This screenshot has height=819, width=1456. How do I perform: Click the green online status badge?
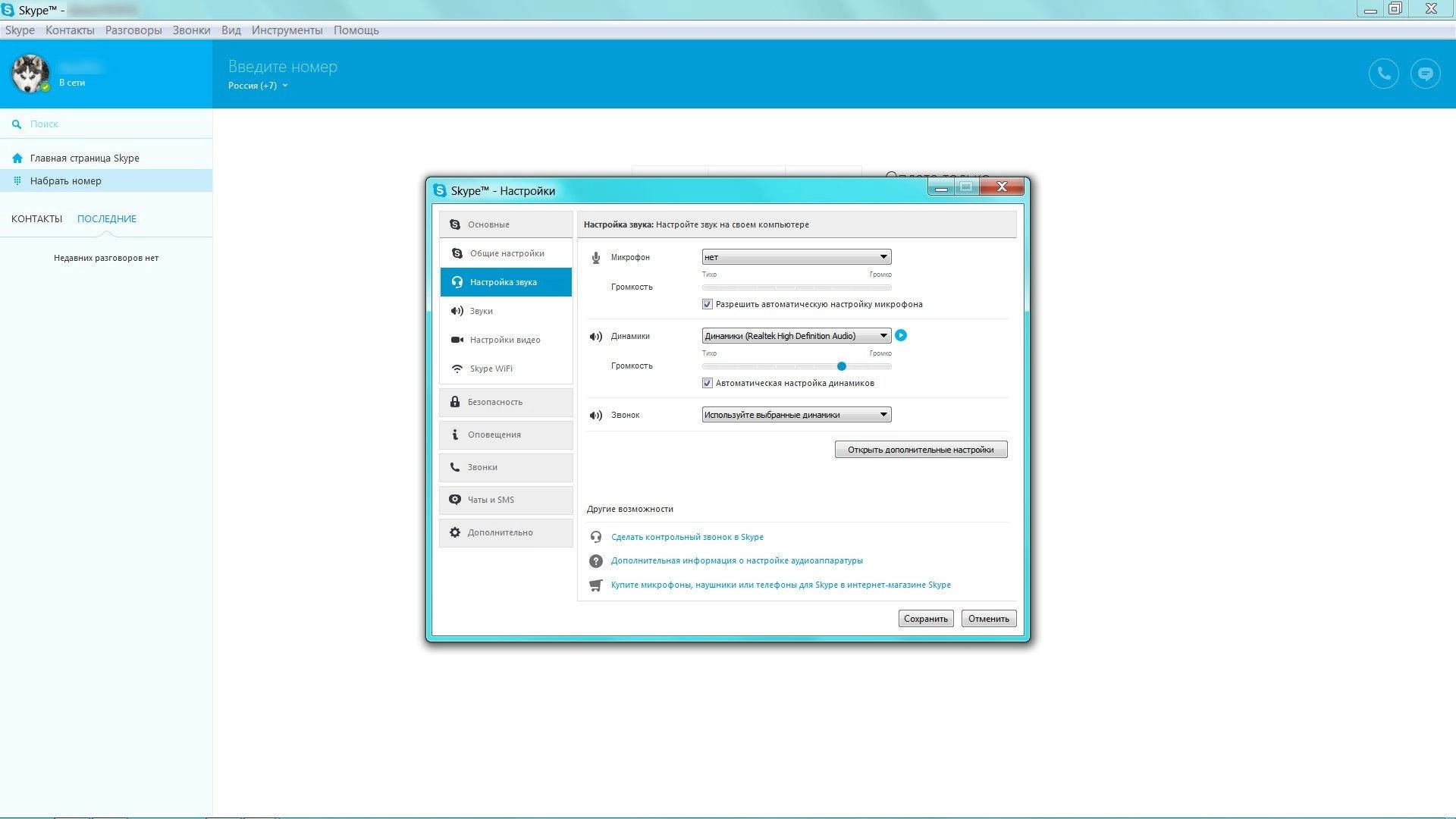pyautogui.click(x=45, y=87)
